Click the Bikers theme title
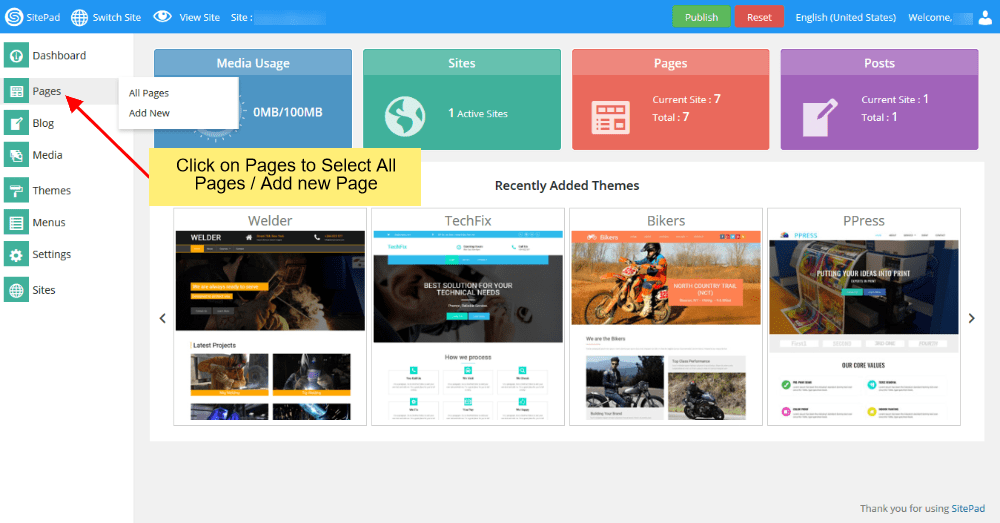The width and height of the screenshot is (1000, 523). click(666, 221)
